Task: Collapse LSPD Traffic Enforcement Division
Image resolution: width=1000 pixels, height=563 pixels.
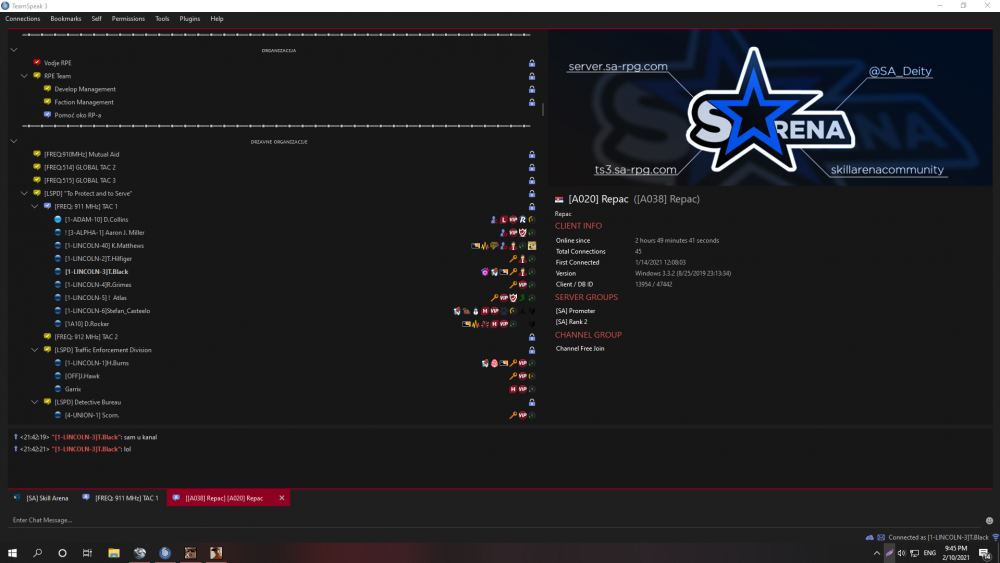Action: click(x=34, y=350)
